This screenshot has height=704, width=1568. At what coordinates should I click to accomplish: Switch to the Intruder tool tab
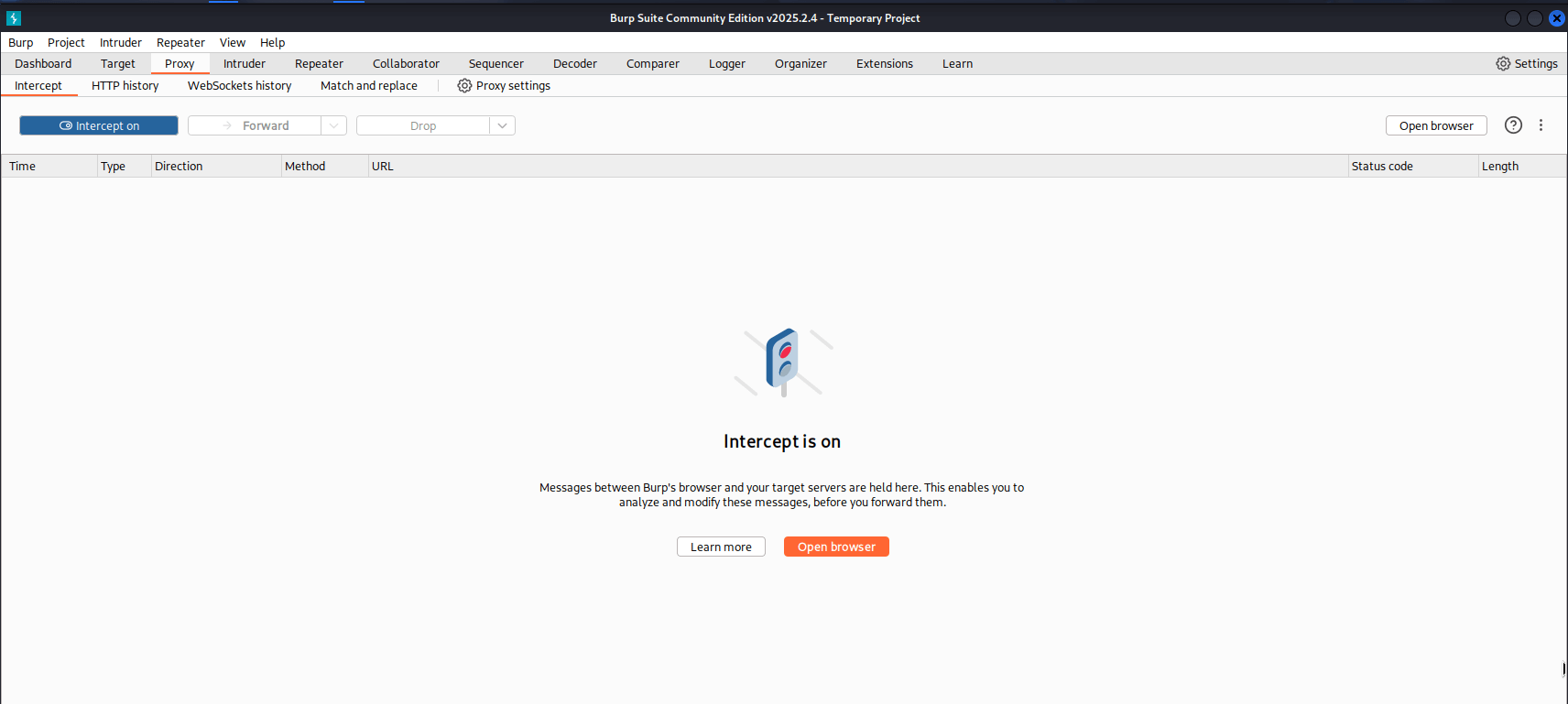[x=245, y=64]
